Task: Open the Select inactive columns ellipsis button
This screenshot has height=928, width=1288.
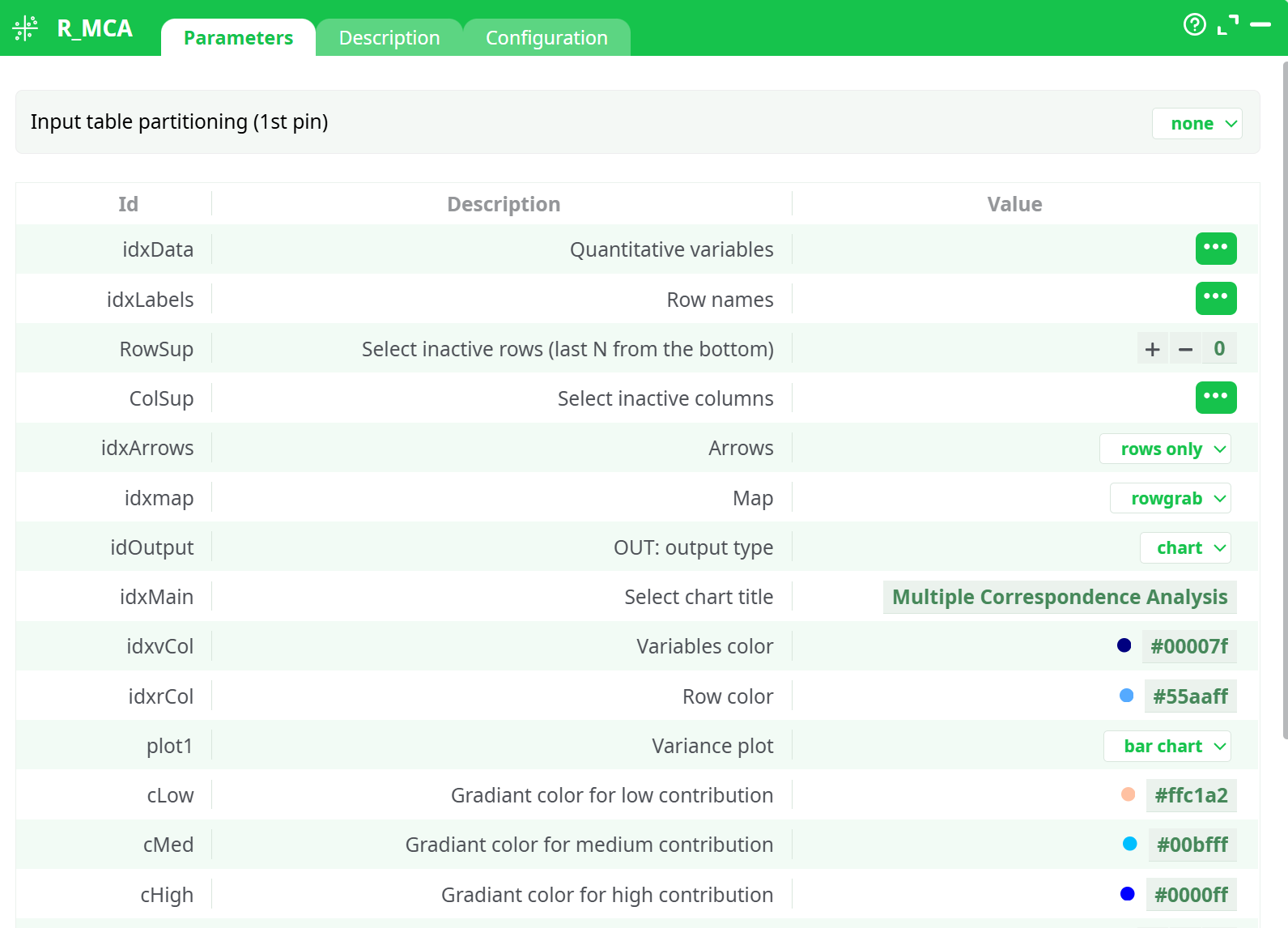Action: coord(1215,398)
